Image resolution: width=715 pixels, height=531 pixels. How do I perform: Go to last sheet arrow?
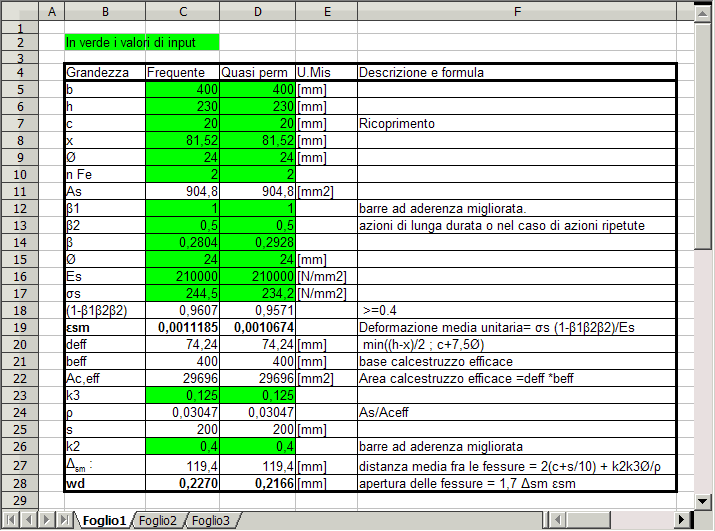coord(64,520)
